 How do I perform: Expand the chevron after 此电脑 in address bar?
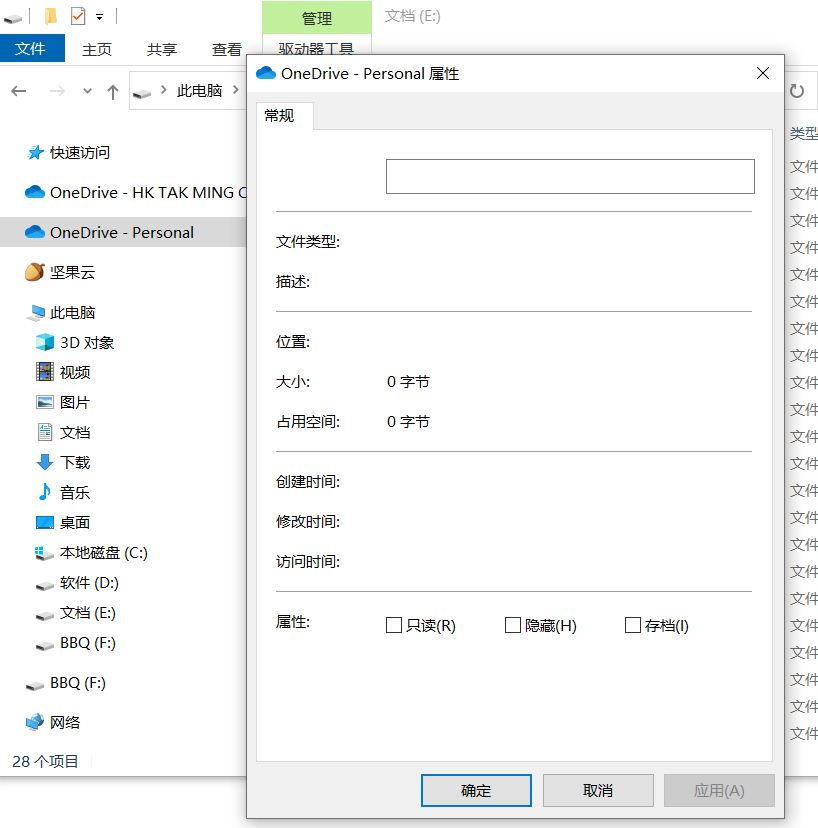tap(236, 90)
